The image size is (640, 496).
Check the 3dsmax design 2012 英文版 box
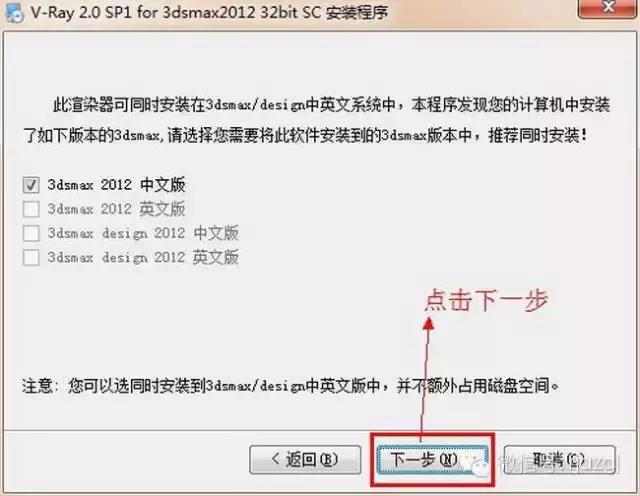click(31, 258)
